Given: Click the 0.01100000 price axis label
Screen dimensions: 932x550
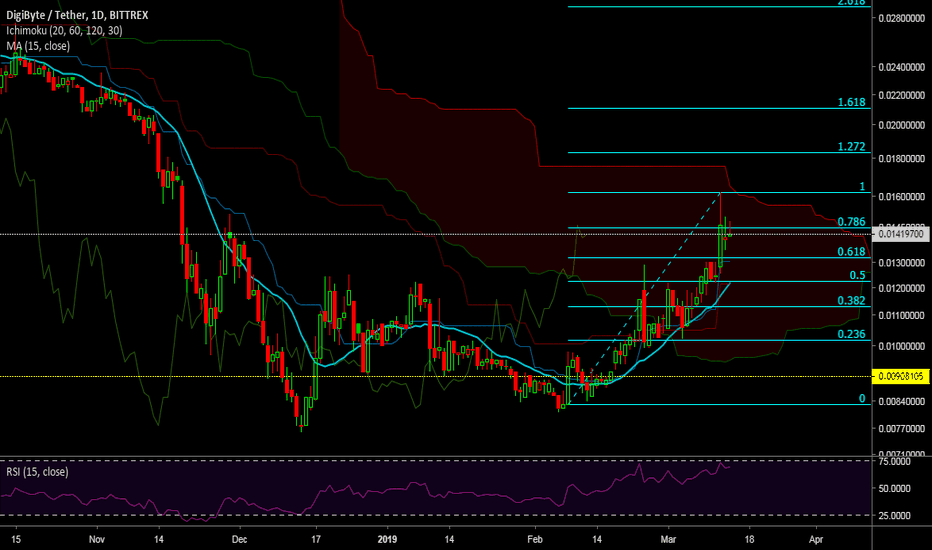Looking at the screenshot, I should (x=902, y=316).
